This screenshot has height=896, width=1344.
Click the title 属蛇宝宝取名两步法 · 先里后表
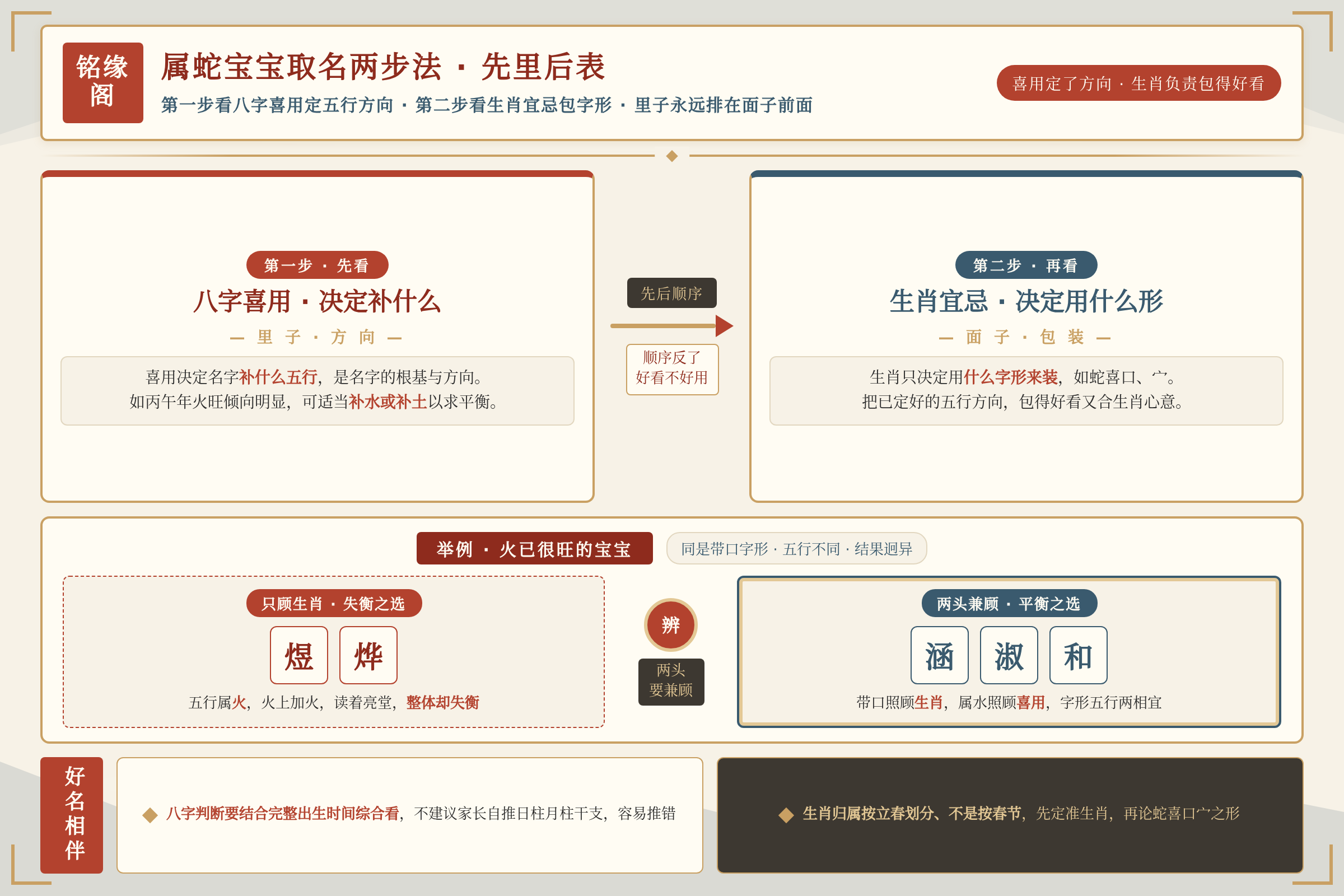point(384,67)
